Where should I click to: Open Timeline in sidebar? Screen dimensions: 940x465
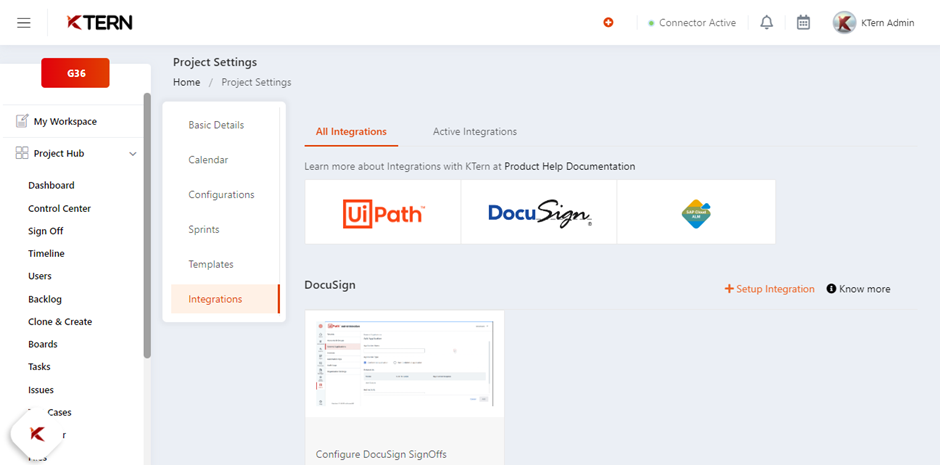coord(46,253)
